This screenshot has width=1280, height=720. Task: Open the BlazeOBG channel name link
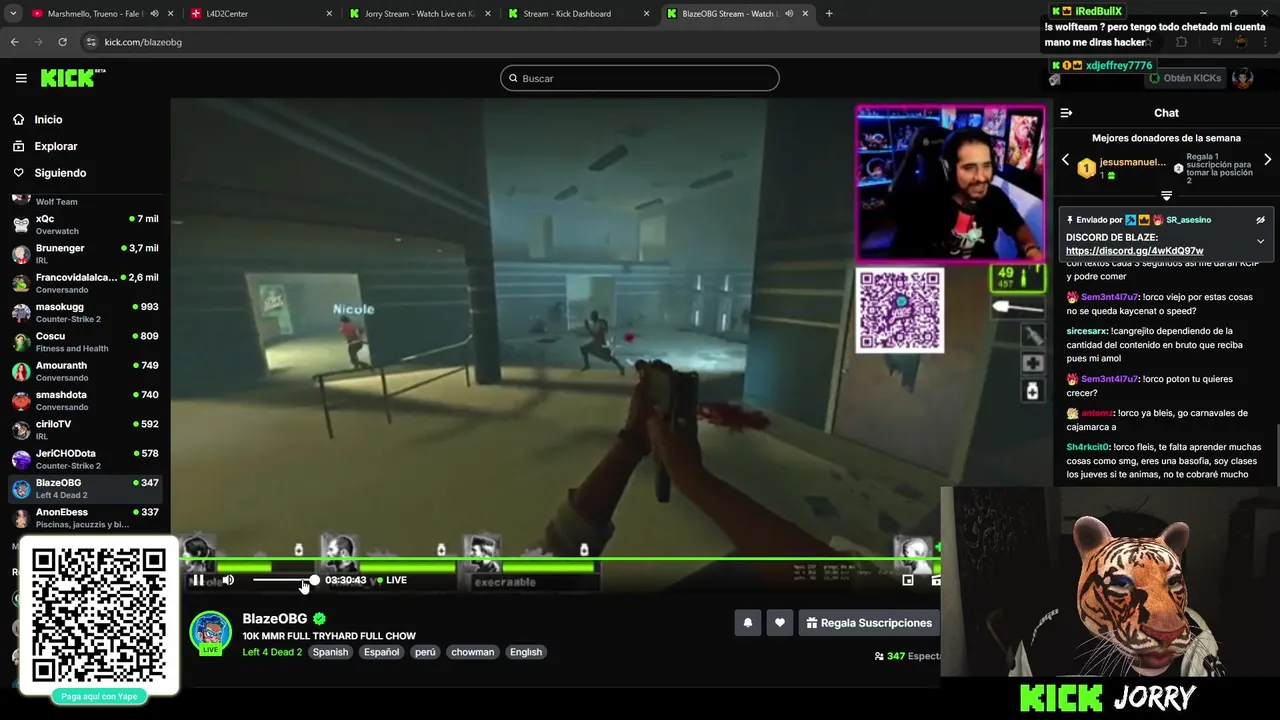click(275, 619)
